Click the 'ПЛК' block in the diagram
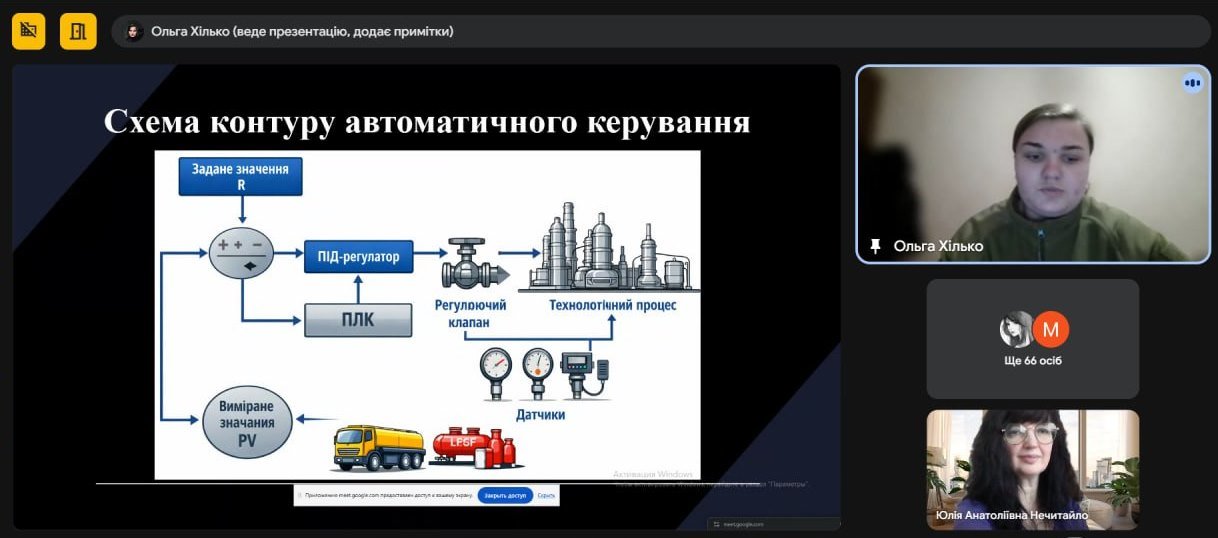1218x538 pixels. click(358, 320)
